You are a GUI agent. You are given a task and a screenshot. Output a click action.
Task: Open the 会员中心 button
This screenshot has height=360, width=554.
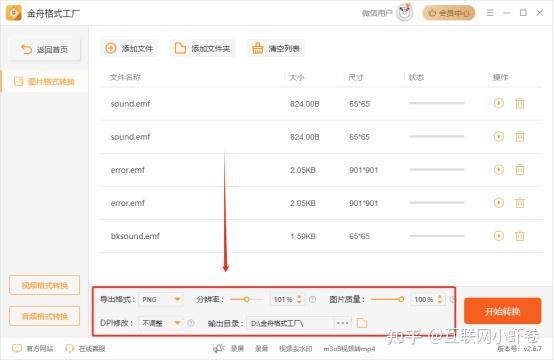point(449,13)
